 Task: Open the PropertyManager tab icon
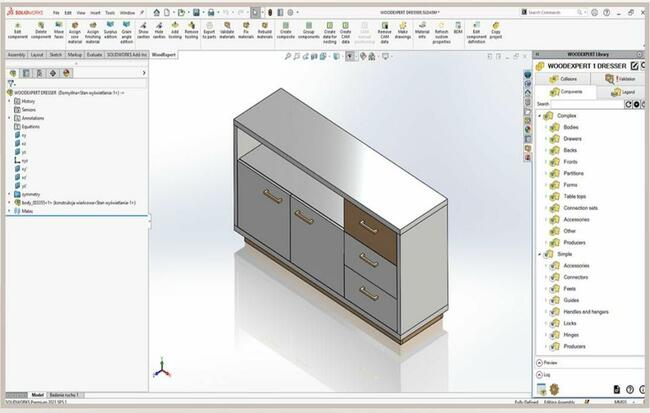coord(26,73)
